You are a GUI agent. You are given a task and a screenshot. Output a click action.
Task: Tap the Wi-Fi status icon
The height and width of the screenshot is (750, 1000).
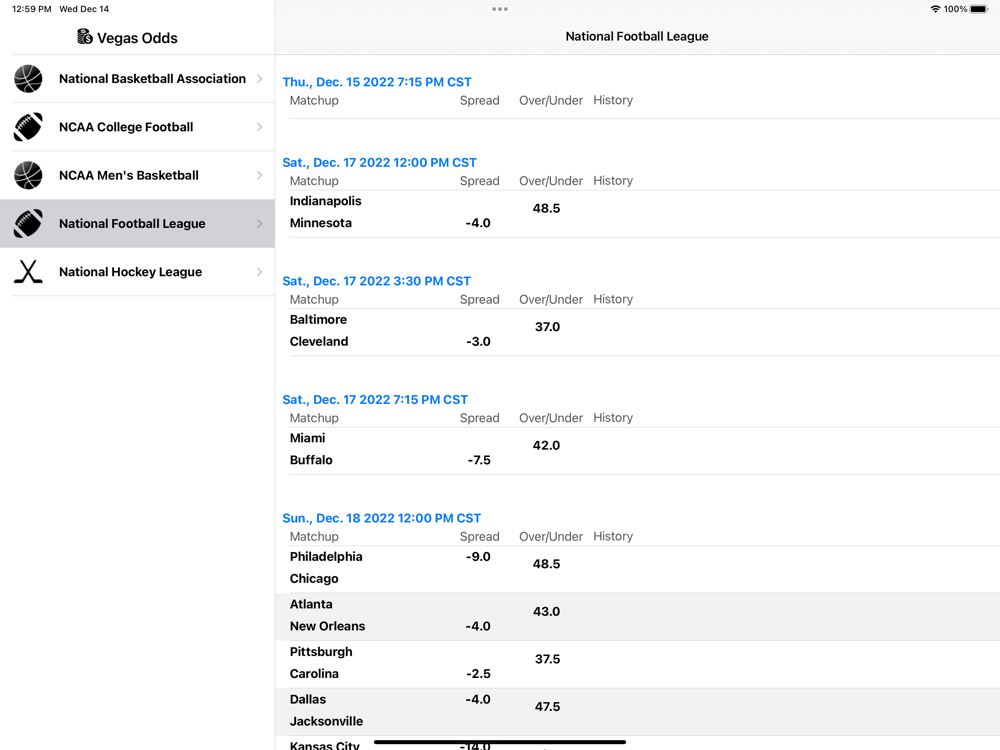935,9
